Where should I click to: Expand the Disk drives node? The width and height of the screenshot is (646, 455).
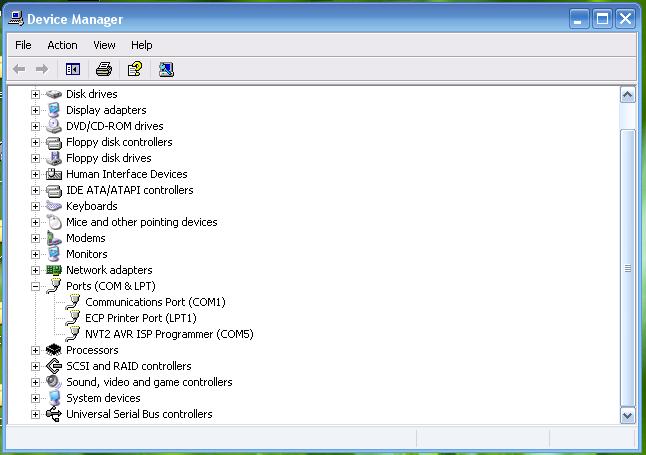[35, 94]
